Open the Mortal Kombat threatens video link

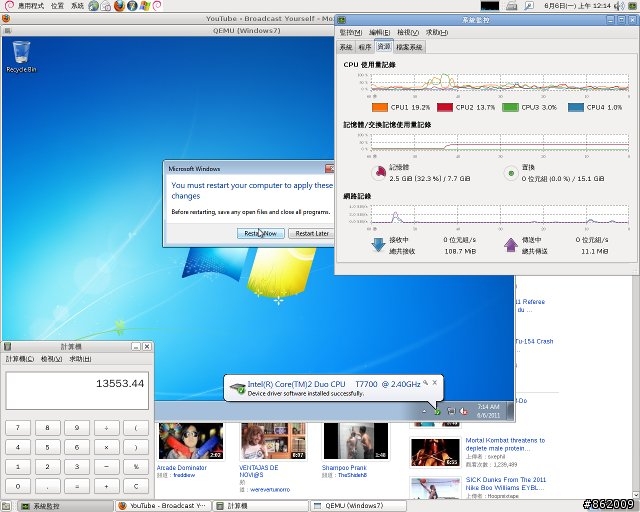pyautogui.click(x=505, y=444)
